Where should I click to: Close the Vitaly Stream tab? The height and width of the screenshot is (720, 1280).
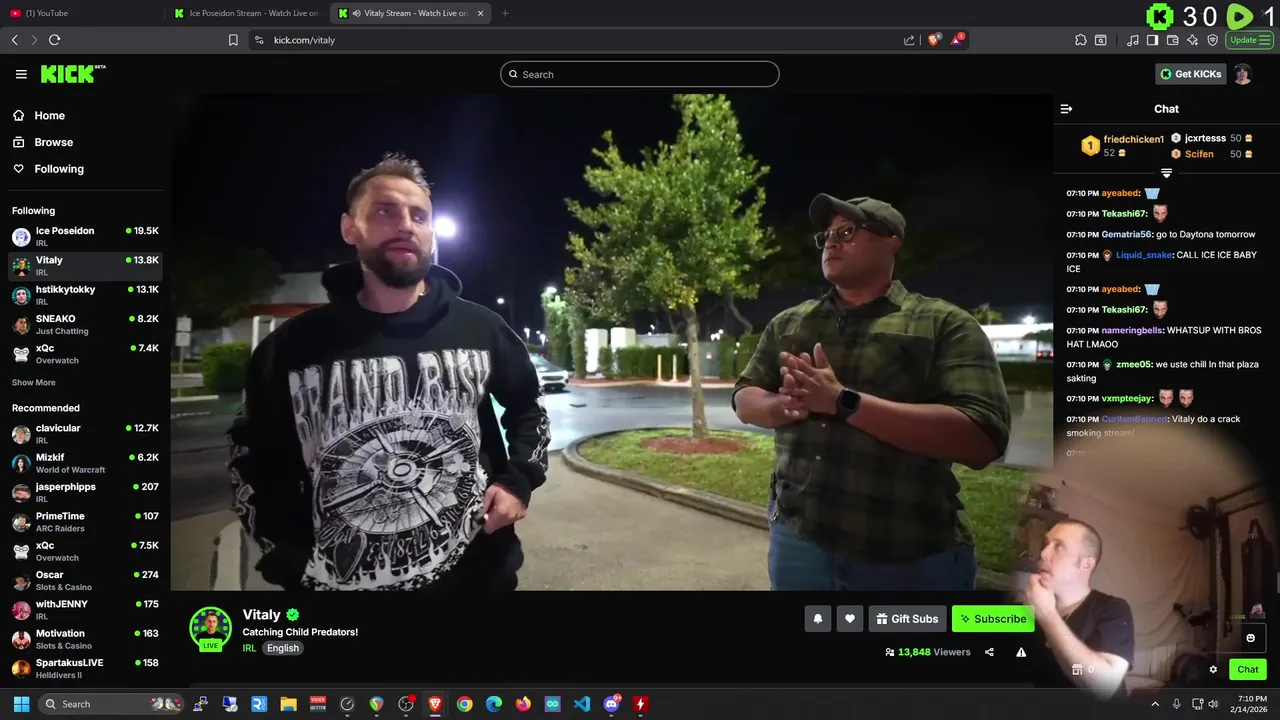[x=481, y=13]
